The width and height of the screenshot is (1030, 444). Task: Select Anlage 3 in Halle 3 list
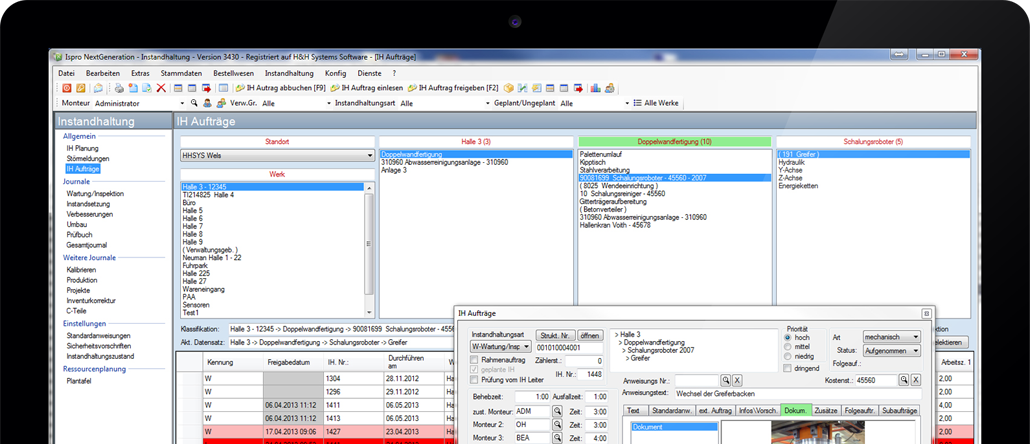pyautogui.click(x=393, y=170)
